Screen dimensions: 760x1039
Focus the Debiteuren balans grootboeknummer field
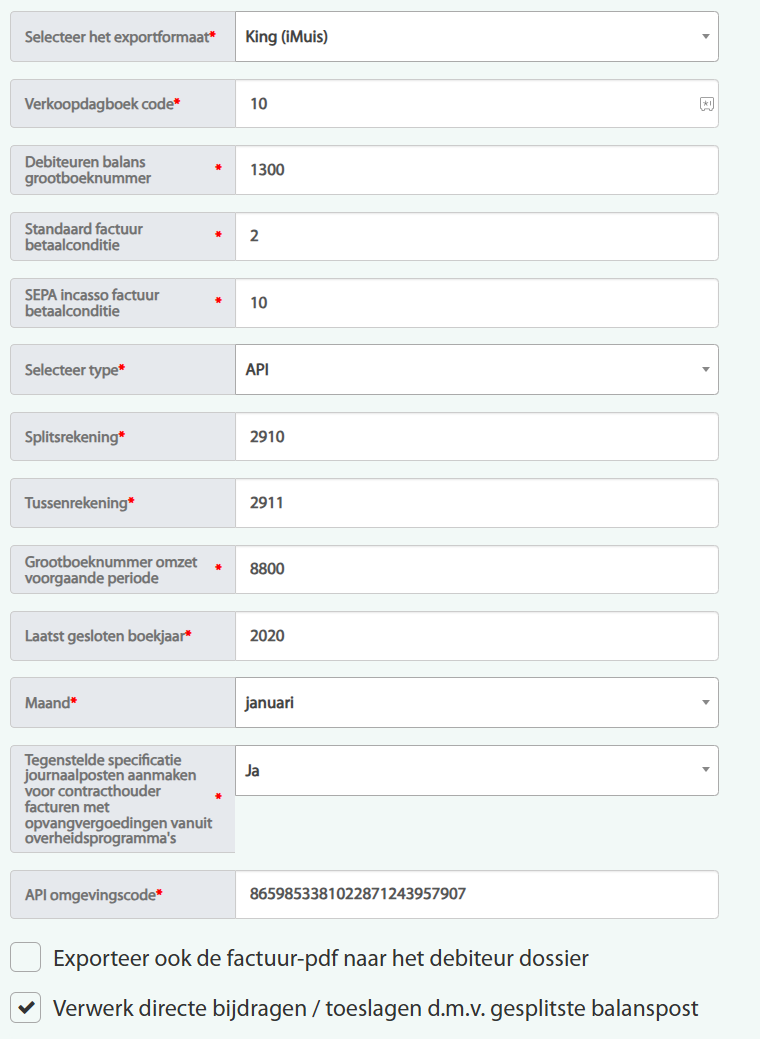click(x=476, y=170)
